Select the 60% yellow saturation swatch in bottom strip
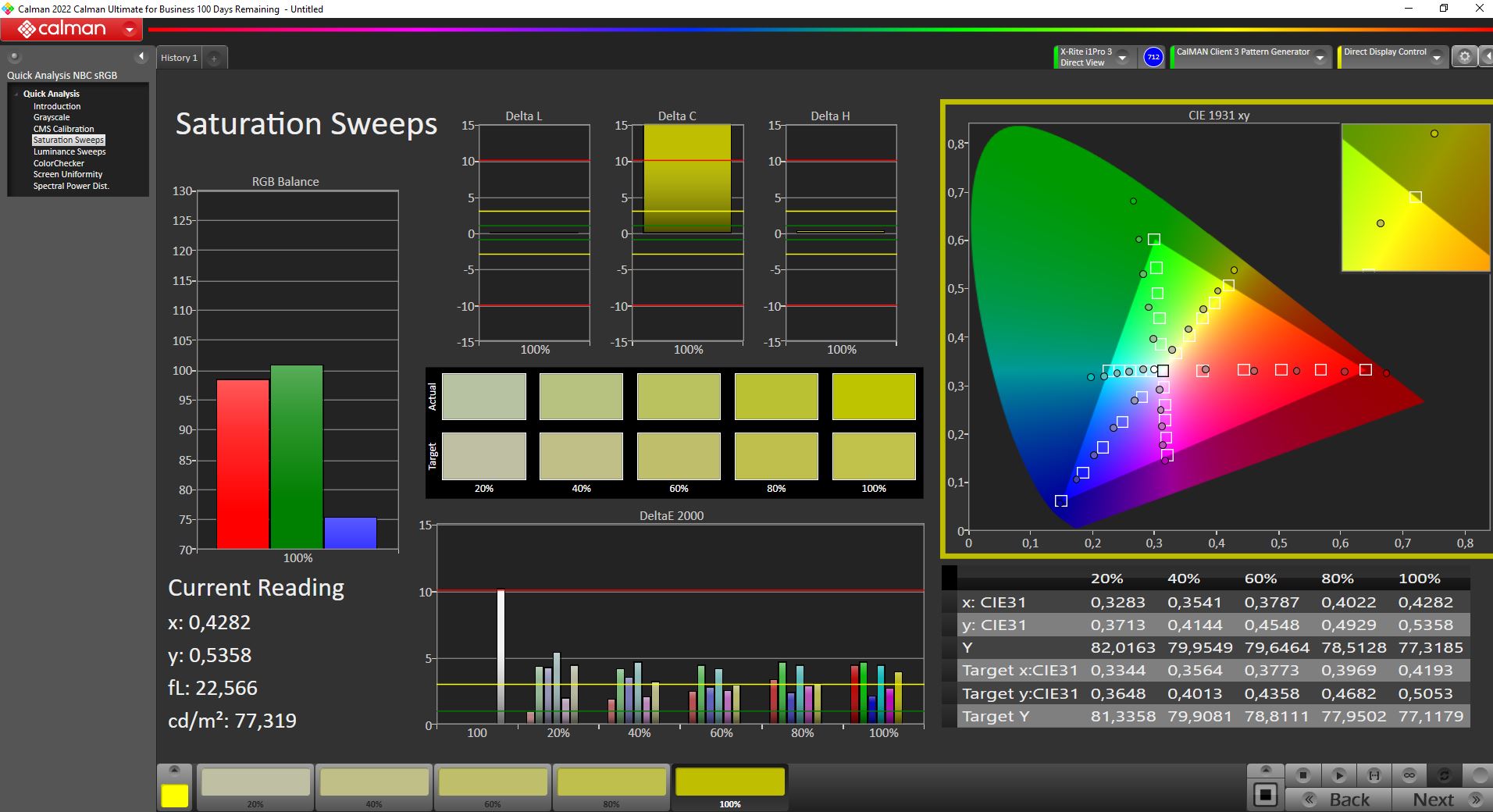The width and height of the screenshot is (1493, 812). 493,785
